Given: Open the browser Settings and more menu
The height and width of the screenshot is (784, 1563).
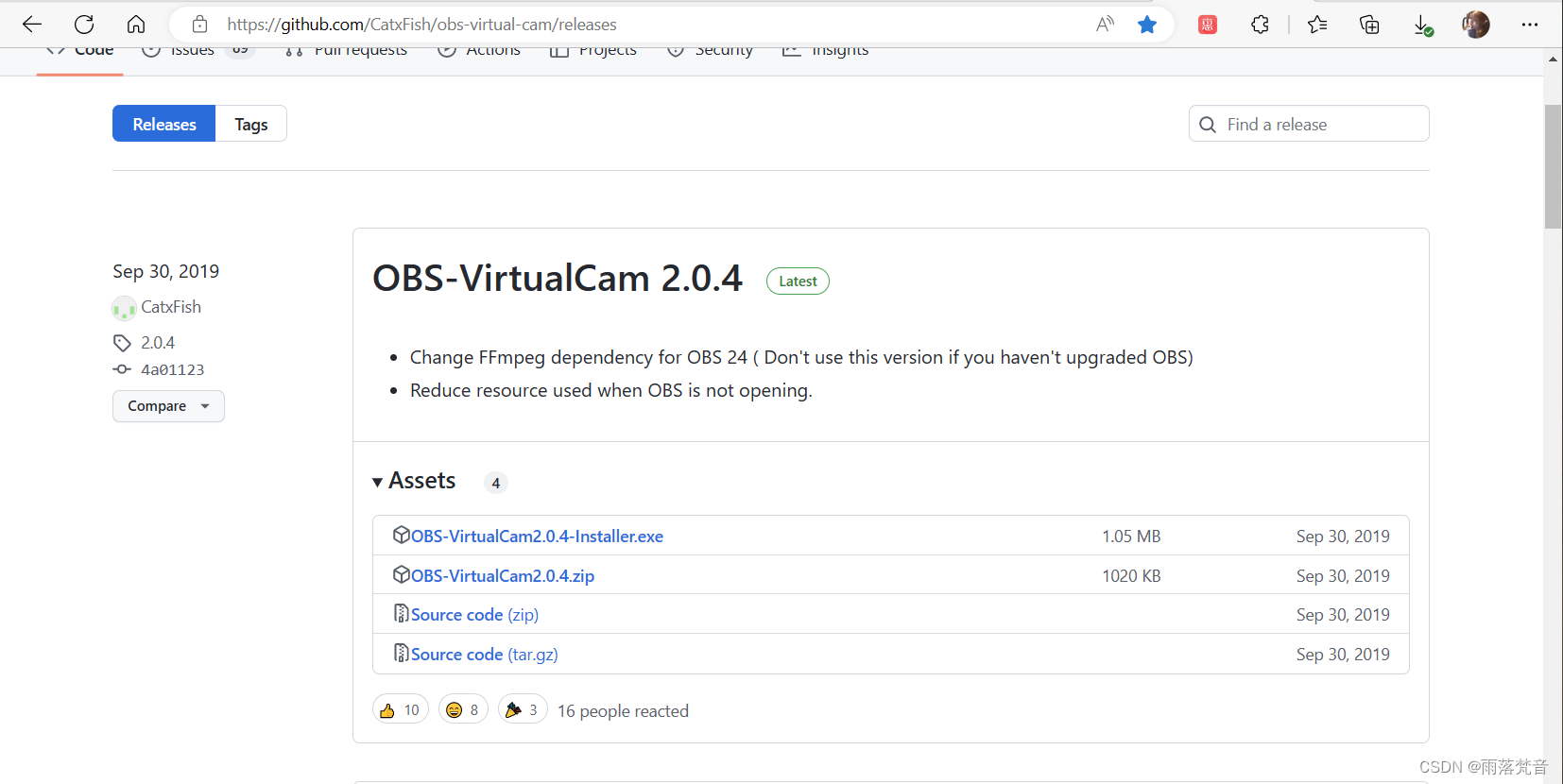Looking at the screenshot, I should click(x=1530, y=25).
